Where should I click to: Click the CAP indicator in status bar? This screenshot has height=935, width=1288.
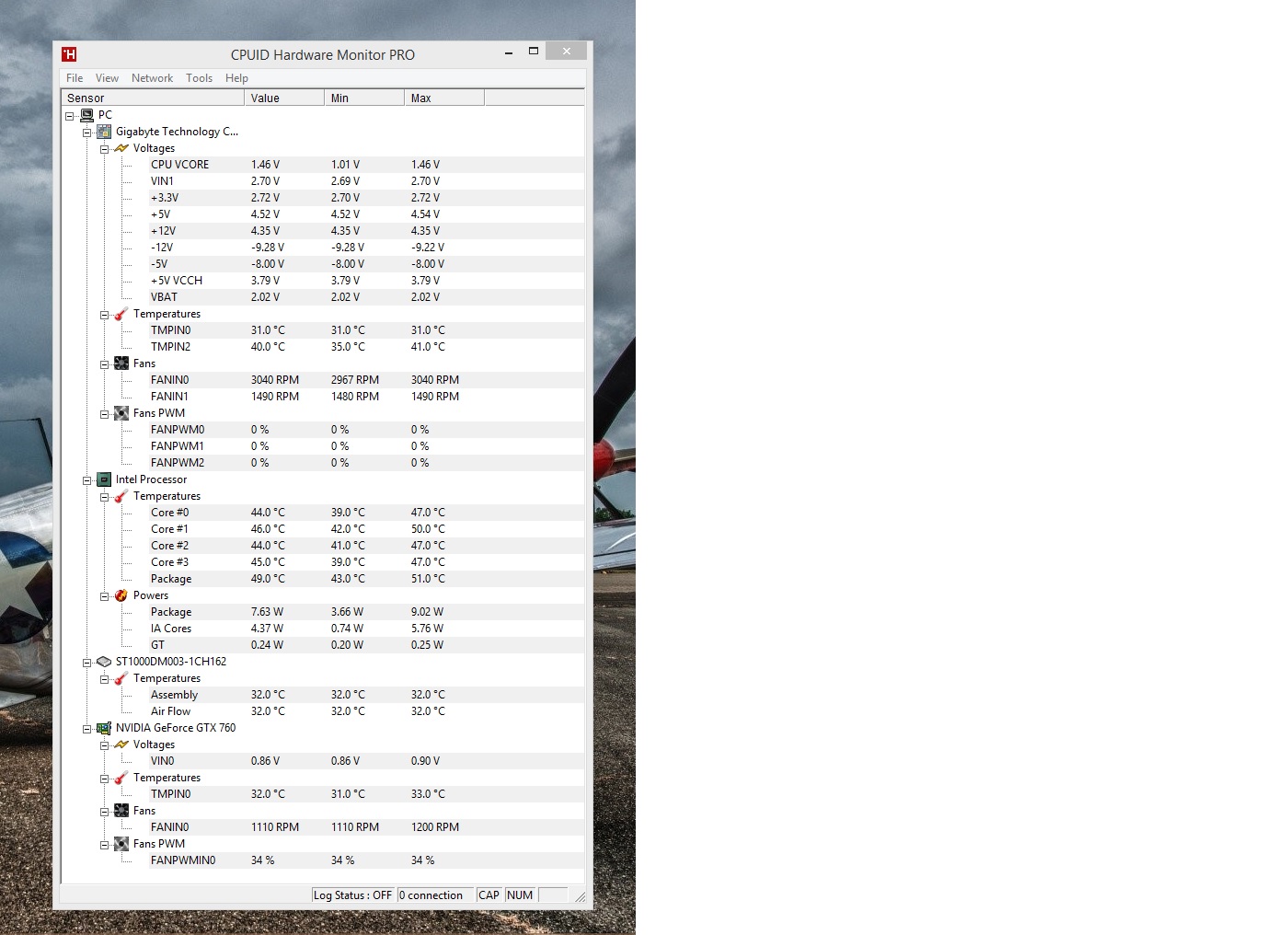489,895
